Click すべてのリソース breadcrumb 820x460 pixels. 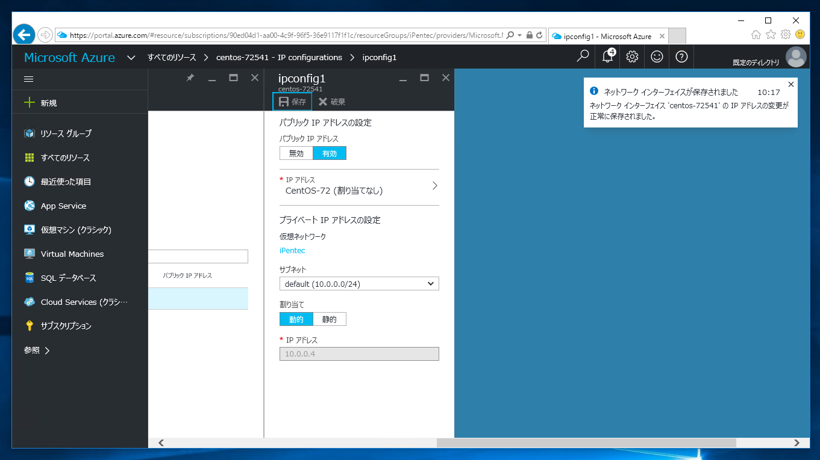pyautogui.click(x=172, y=58)
